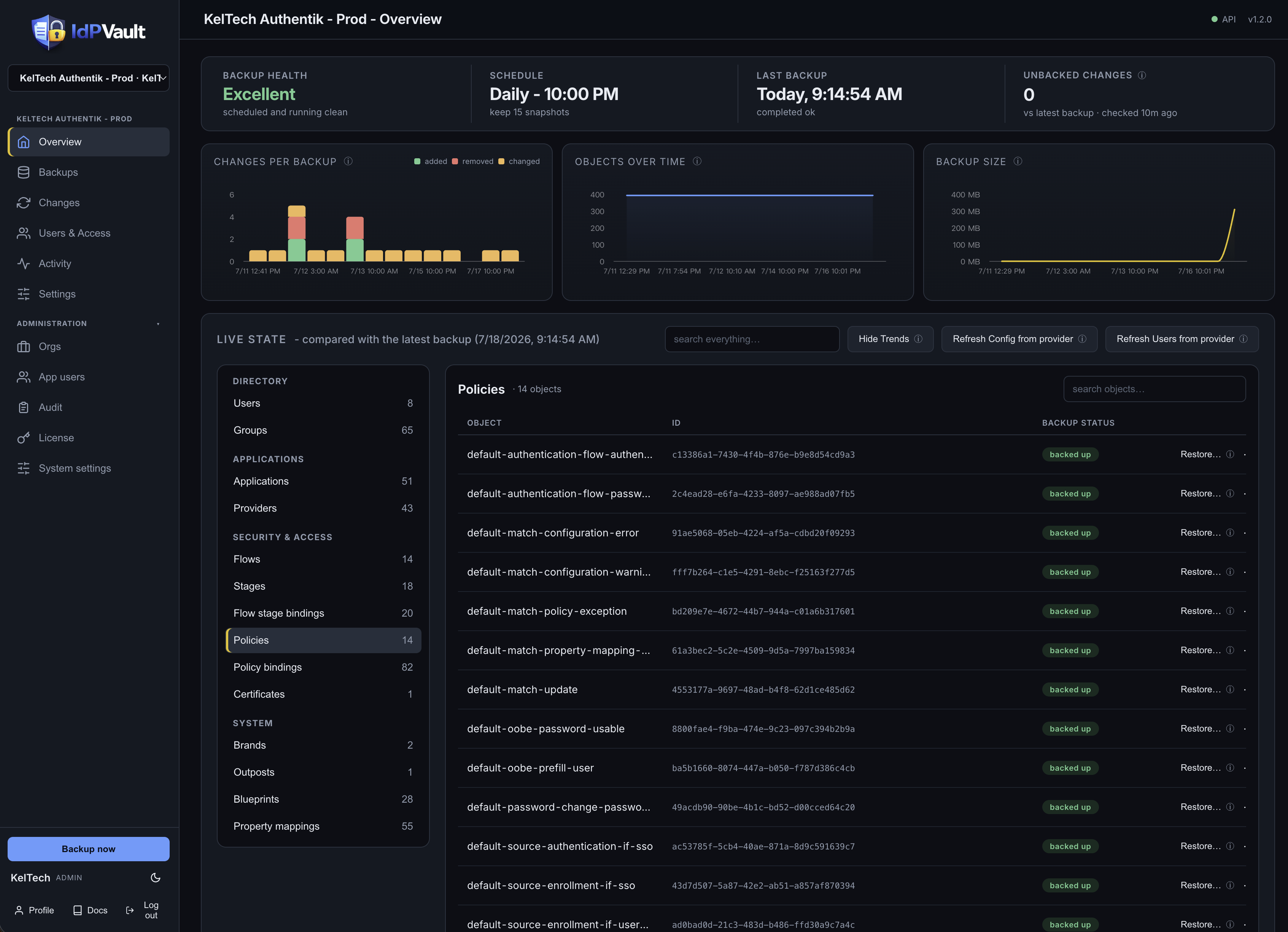Image resolution: width=1288 pixels, height=932 pixels.
Task: Click the Changes refresh icon
Action: click(x=23, y=203)
